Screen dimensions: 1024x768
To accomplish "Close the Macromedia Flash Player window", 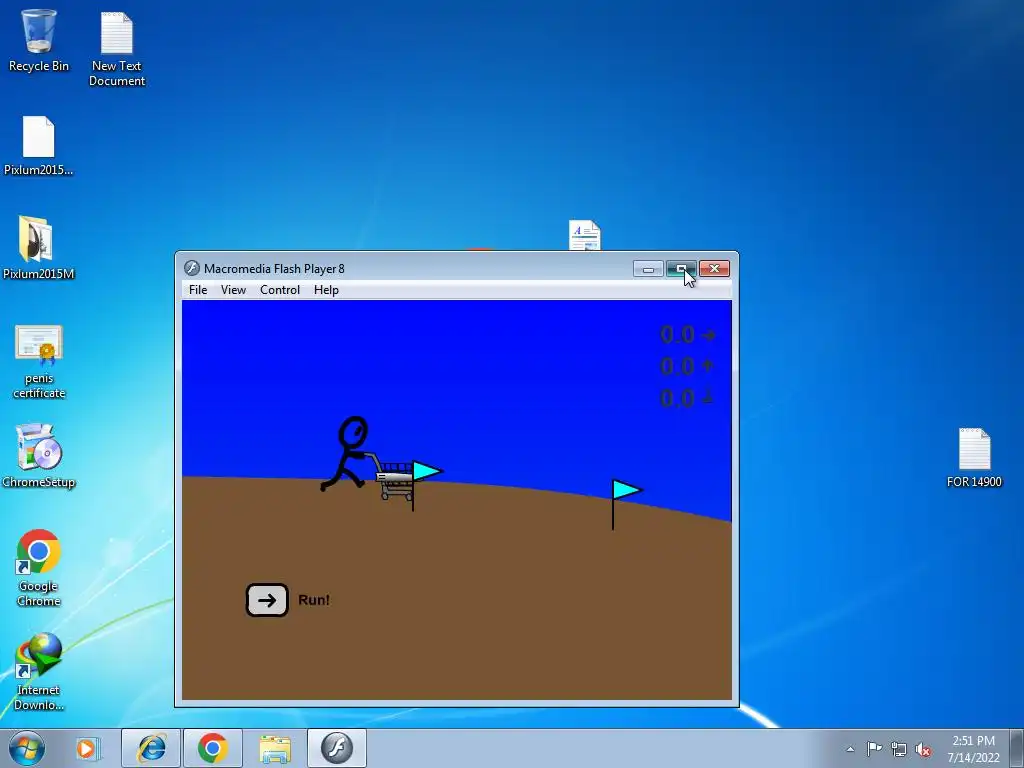I will pyautogui.click(x=714, y=269).
